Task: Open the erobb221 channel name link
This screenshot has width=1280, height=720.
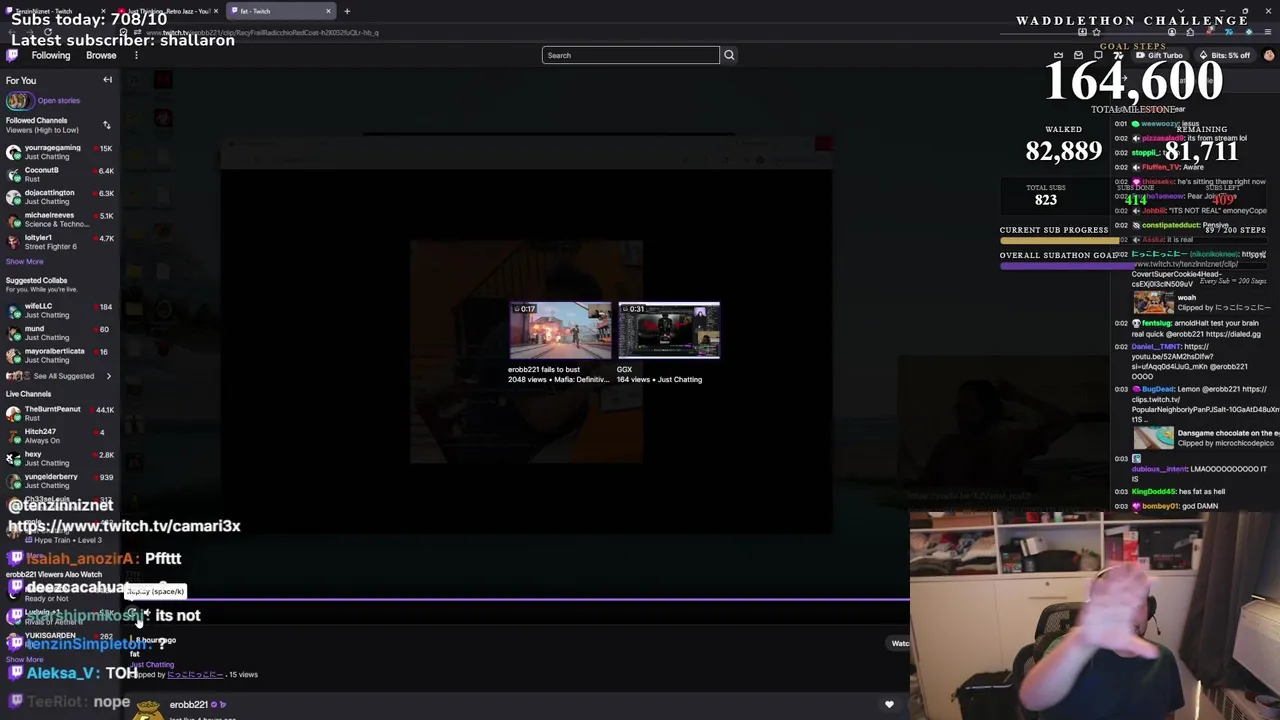Action: click(188, 704)
